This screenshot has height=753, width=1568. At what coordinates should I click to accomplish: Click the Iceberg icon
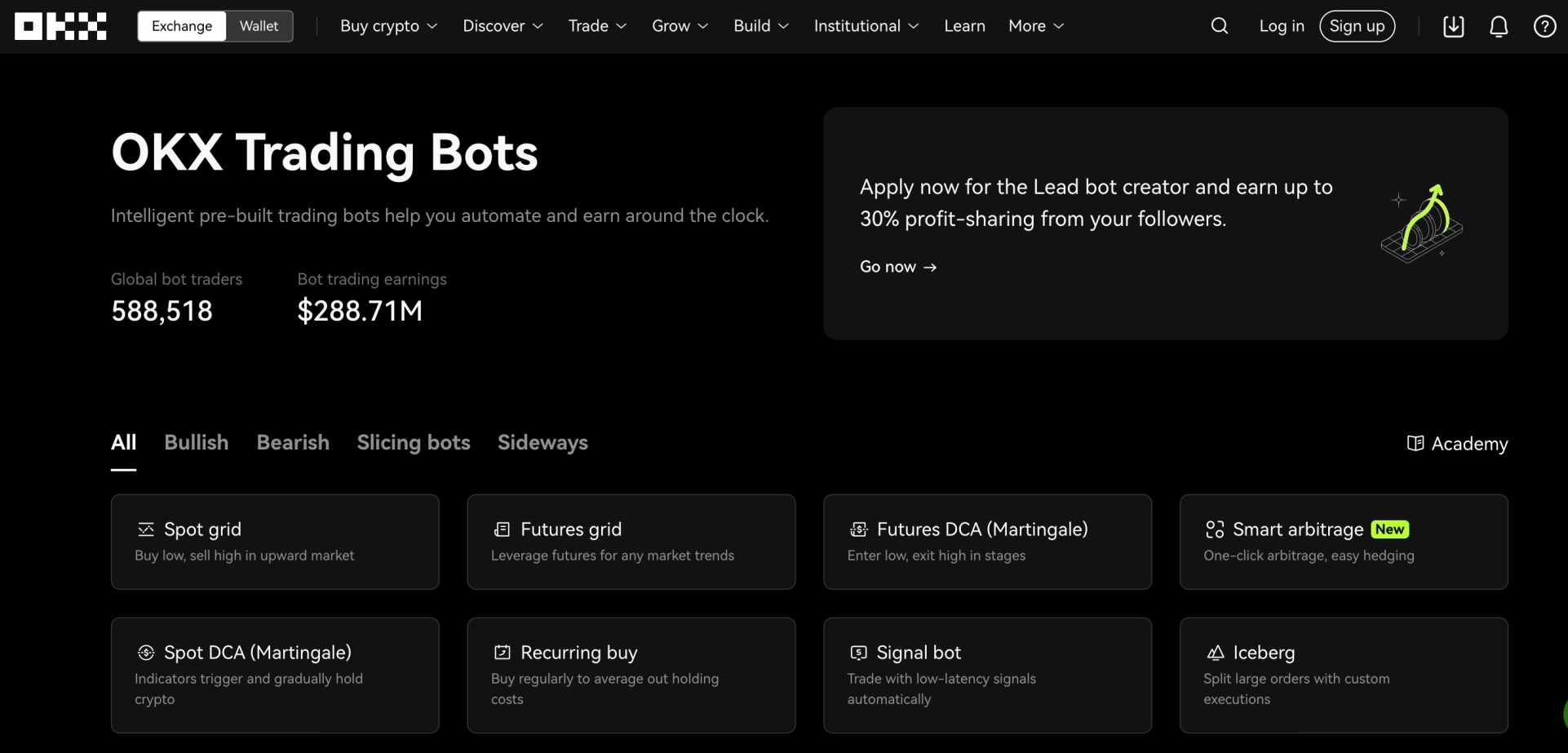pos(1215,653)
